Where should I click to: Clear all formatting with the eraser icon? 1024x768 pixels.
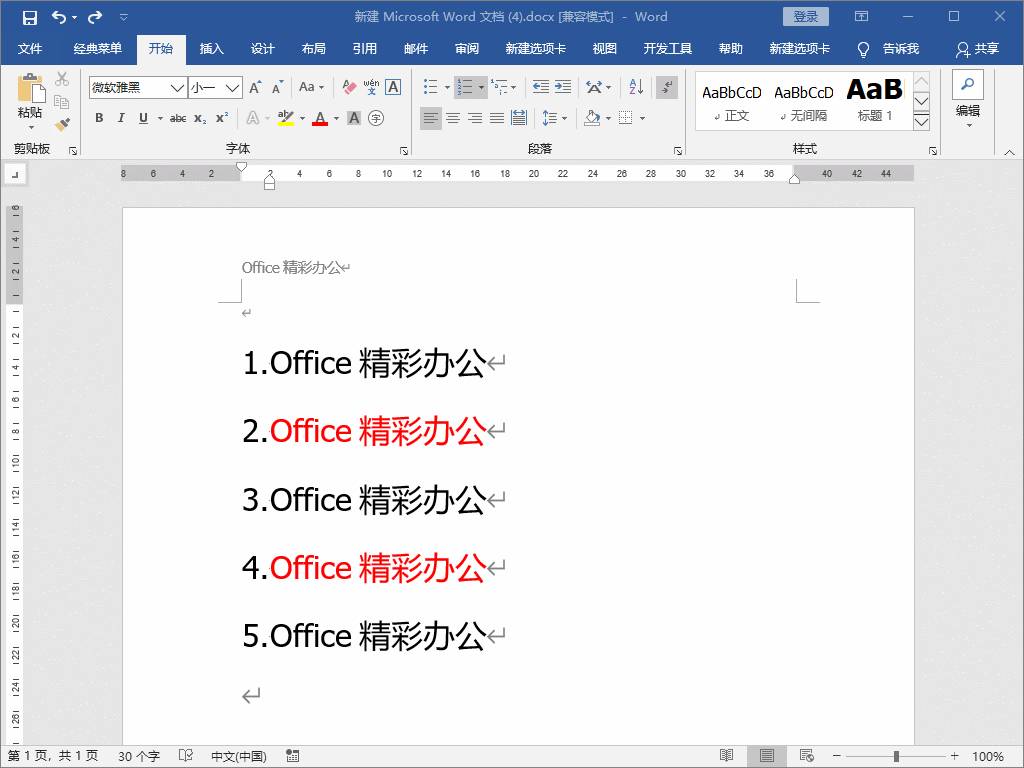(349, 87)
